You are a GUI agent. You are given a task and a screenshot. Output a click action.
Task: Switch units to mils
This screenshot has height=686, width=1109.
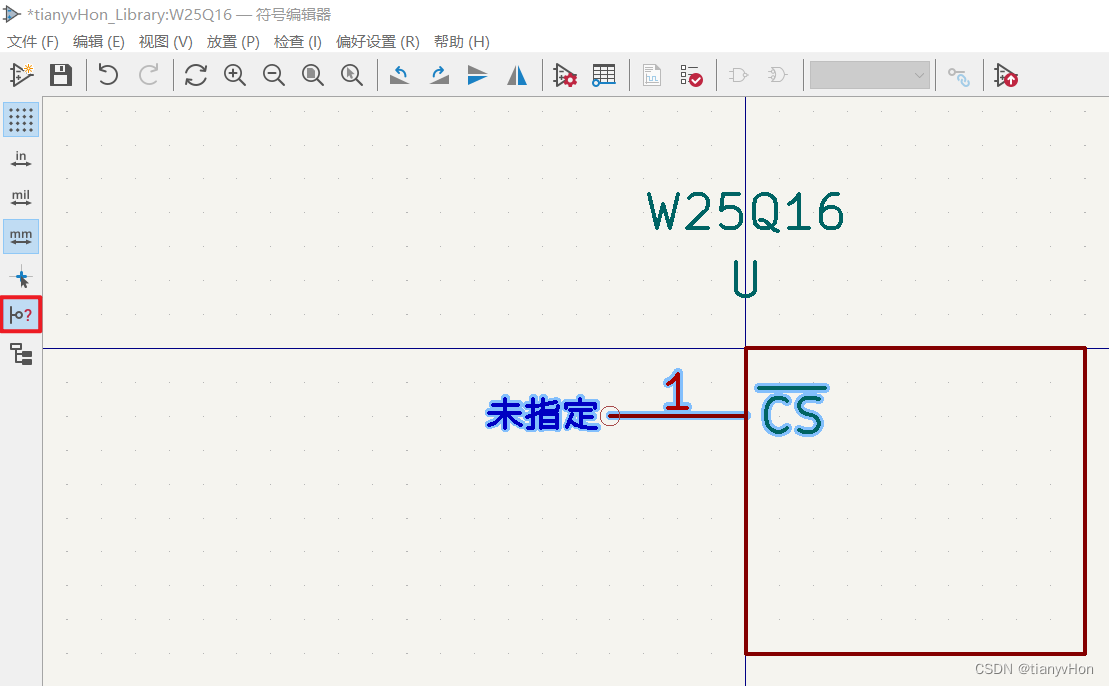(21, 198)
